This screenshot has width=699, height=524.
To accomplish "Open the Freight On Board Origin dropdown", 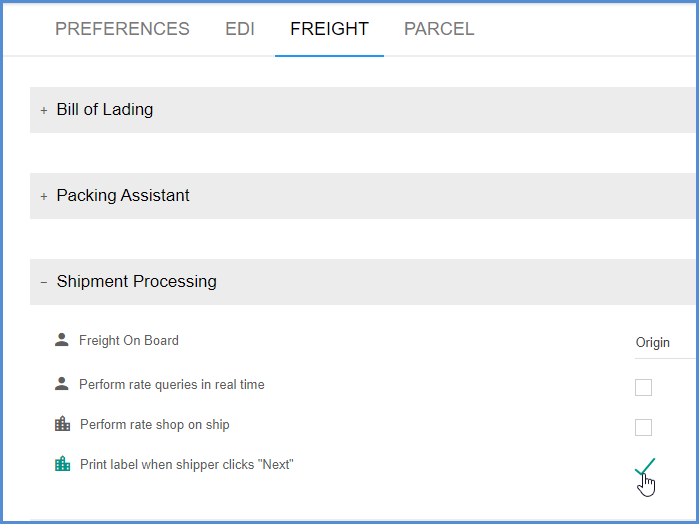I will [666, 343].
